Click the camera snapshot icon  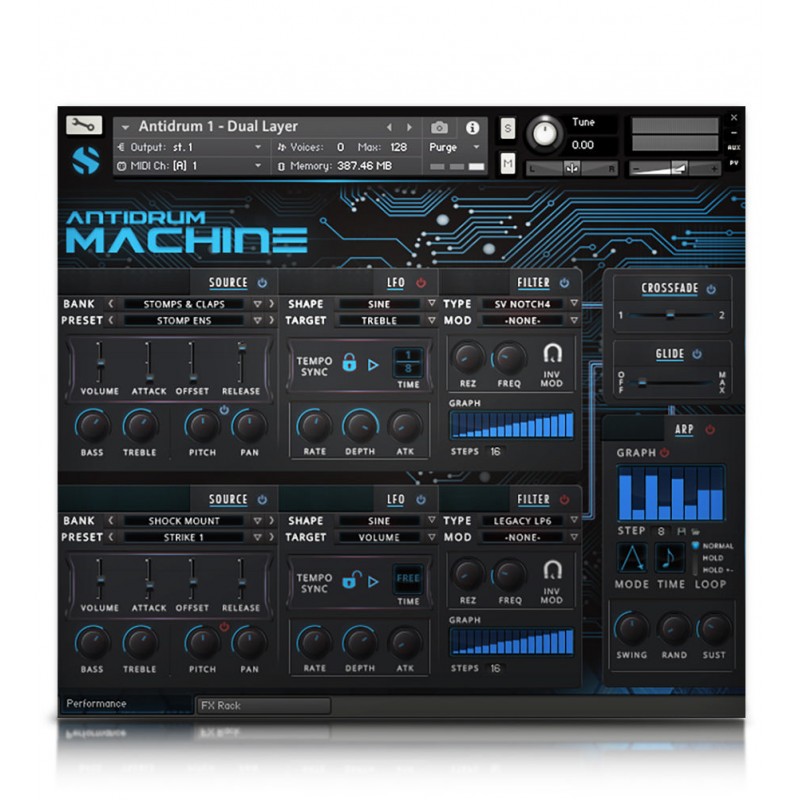tap(439, 127)
